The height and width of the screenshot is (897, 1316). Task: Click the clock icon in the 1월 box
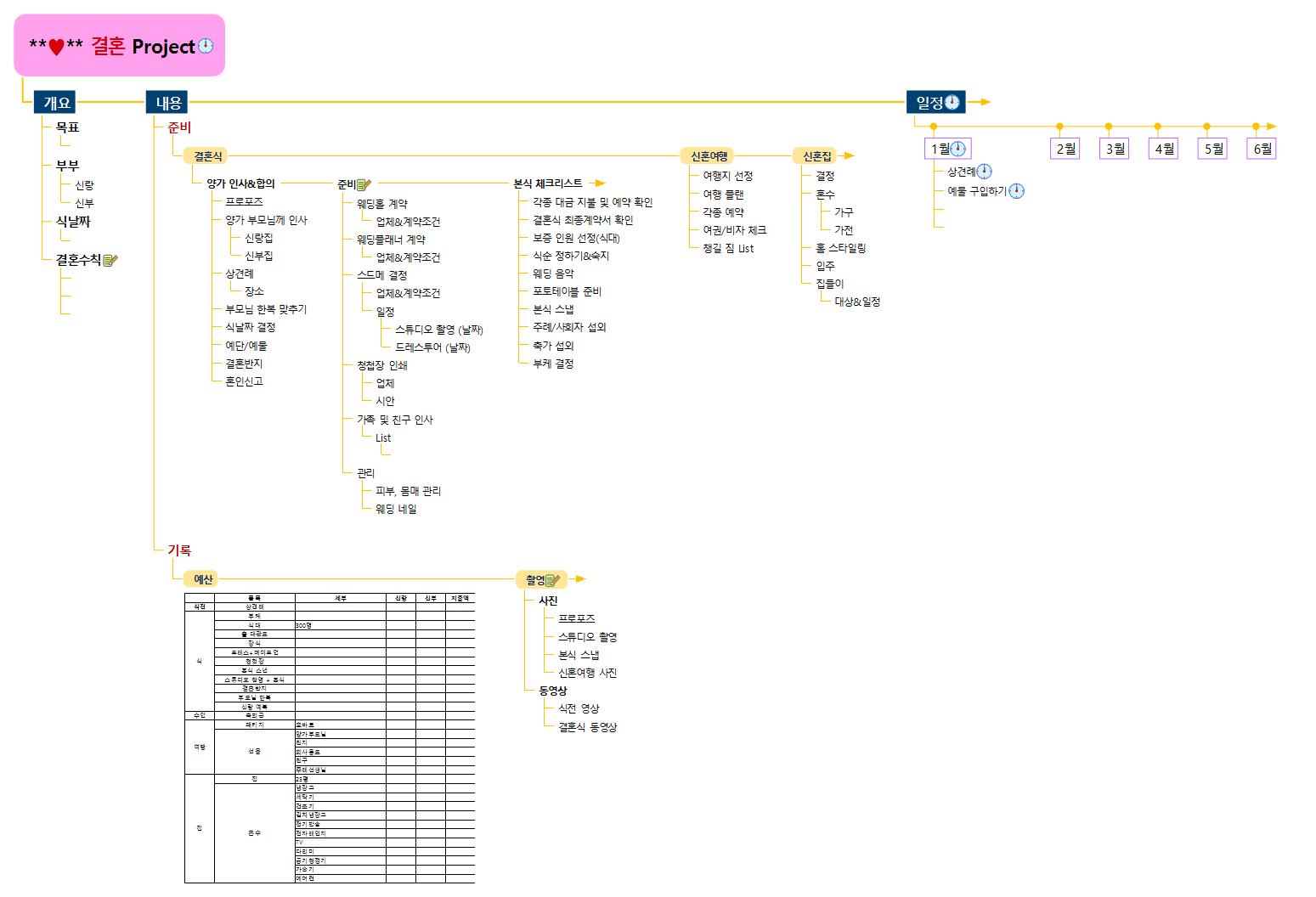[x=958, y=149]
